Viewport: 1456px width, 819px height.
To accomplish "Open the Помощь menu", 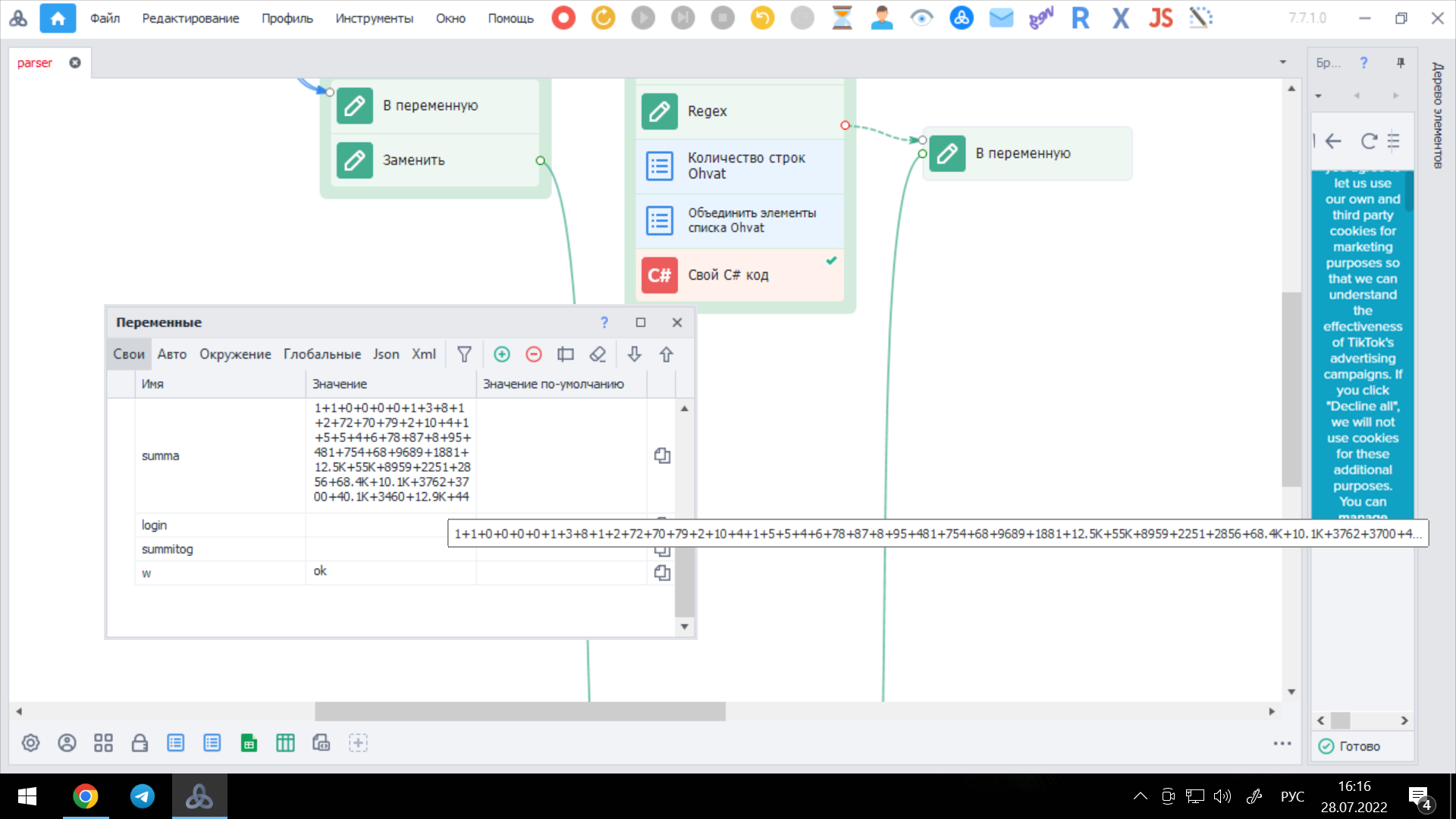I will 510,18.
